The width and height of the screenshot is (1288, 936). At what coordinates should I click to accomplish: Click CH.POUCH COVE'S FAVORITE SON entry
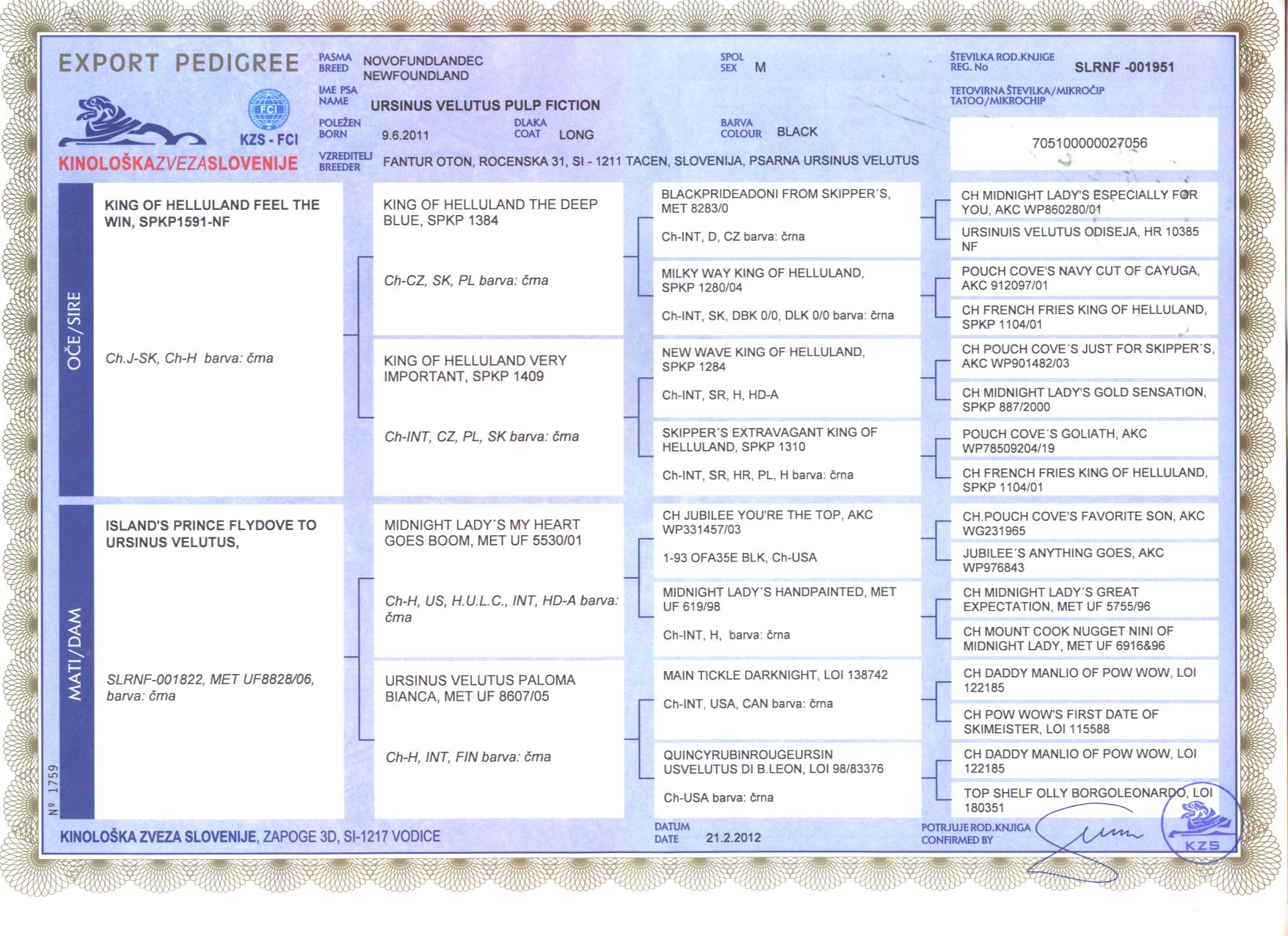pyautogui.click(x=1083, y=523)
